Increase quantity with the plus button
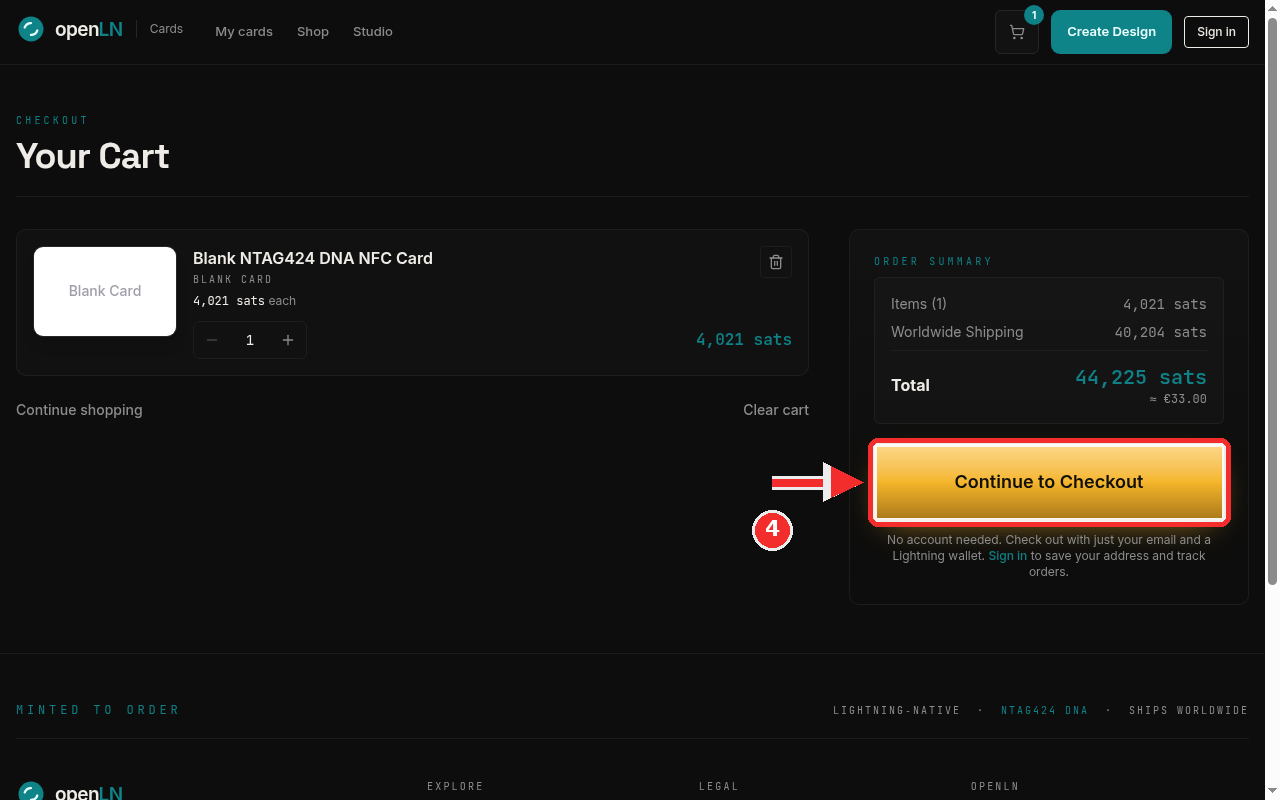The height and width of the screenshot is (800, 1280). pyautogui.click(x=288, y=340)
